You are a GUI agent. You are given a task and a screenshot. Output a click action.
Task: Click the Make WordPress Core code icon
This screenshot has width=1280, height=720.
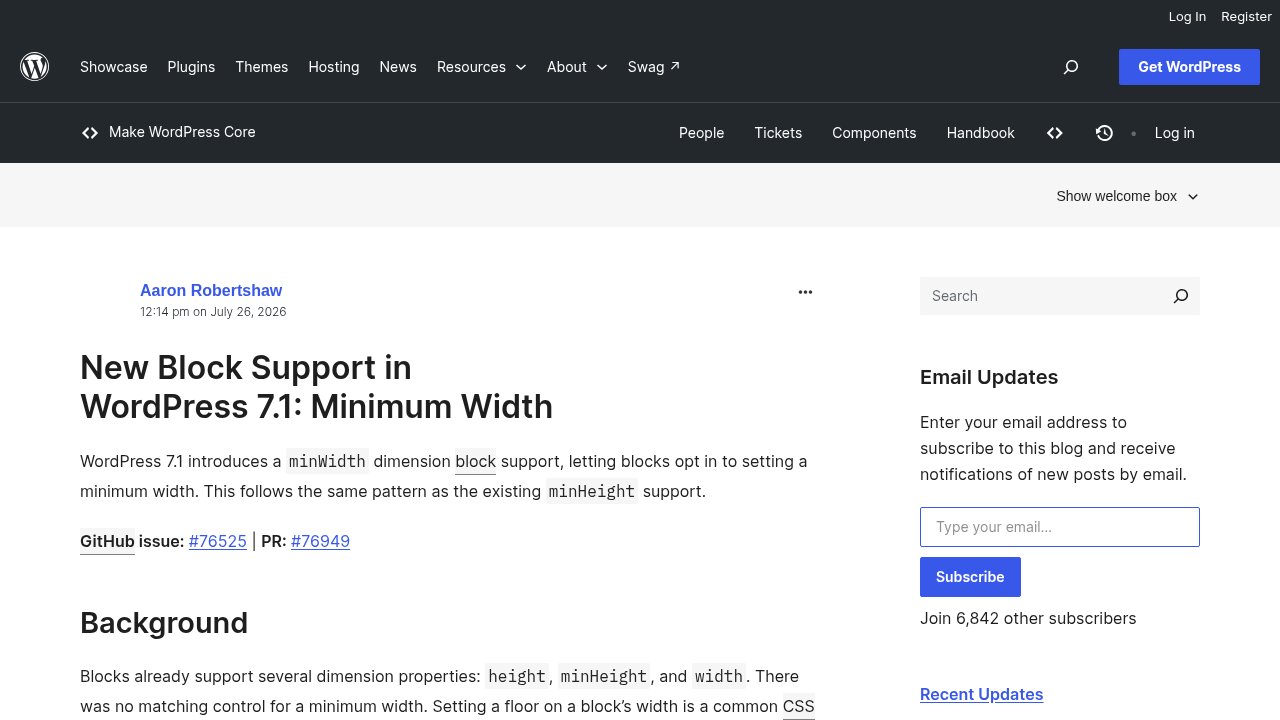(90, 133)
